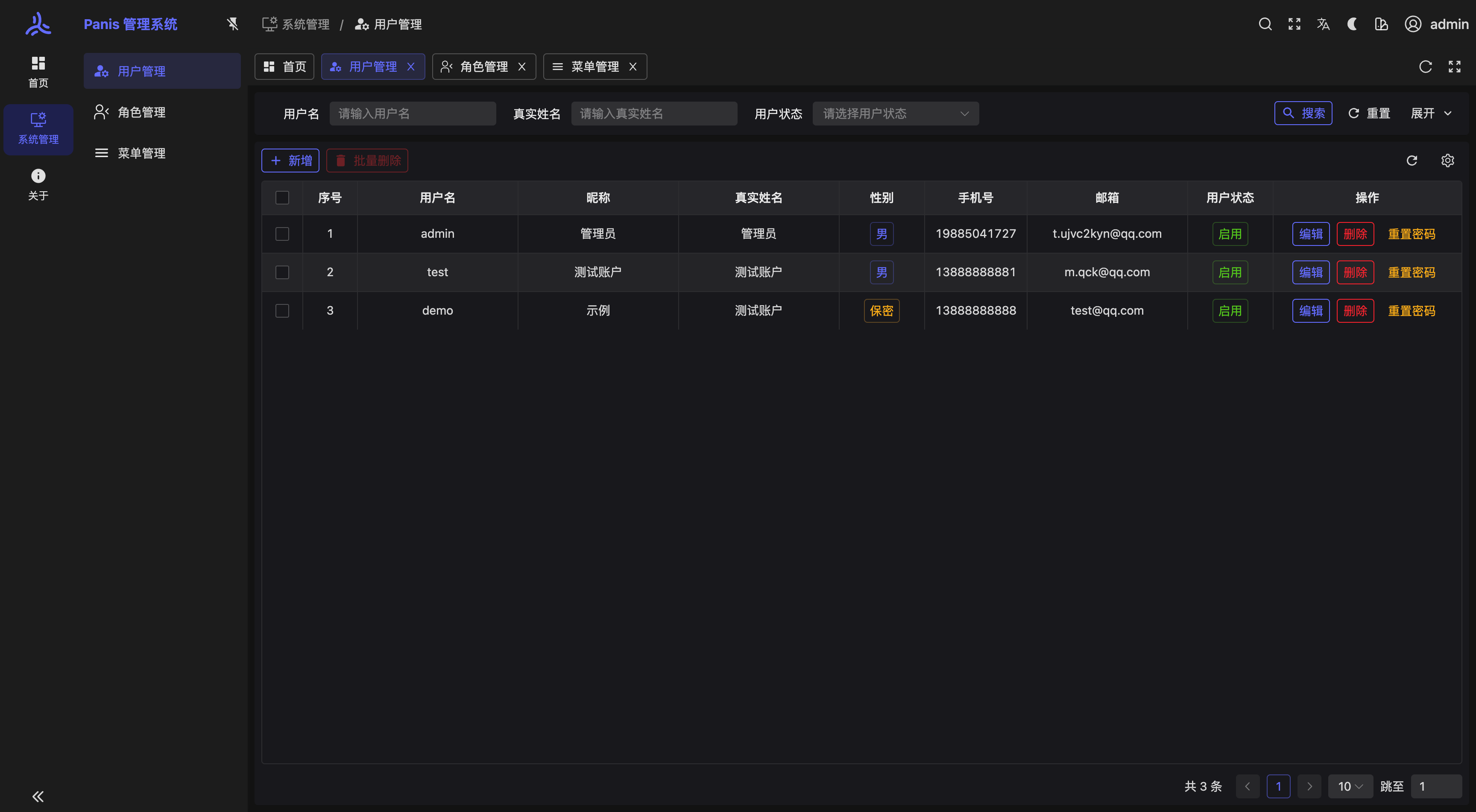Image resolution: width=1476 pixels, height=812 pixels.
Task: Open the page size dropdown
Action: (x=1350, y=786)
